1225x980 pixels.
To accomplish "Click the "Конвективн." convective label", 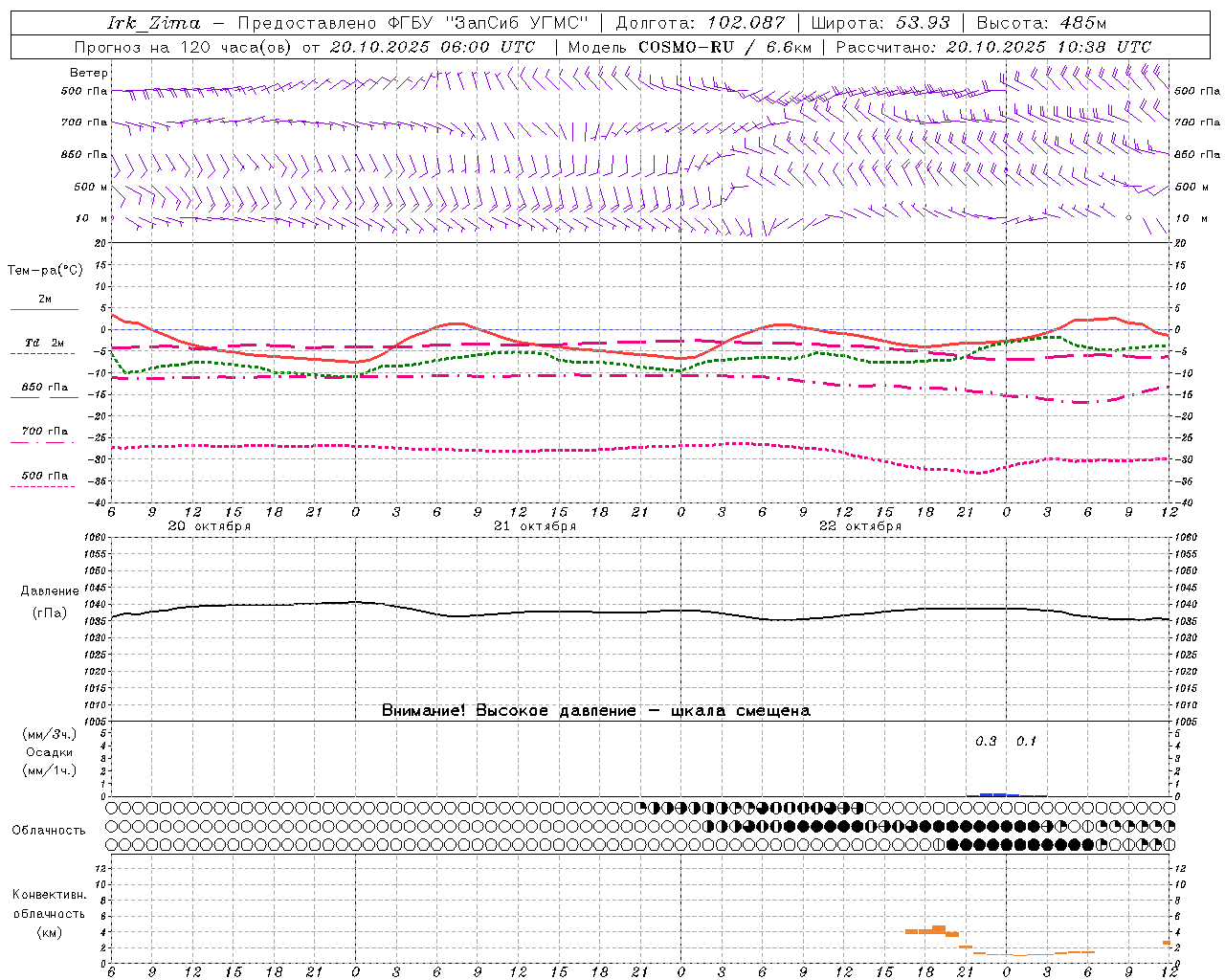I will [49, 895].
